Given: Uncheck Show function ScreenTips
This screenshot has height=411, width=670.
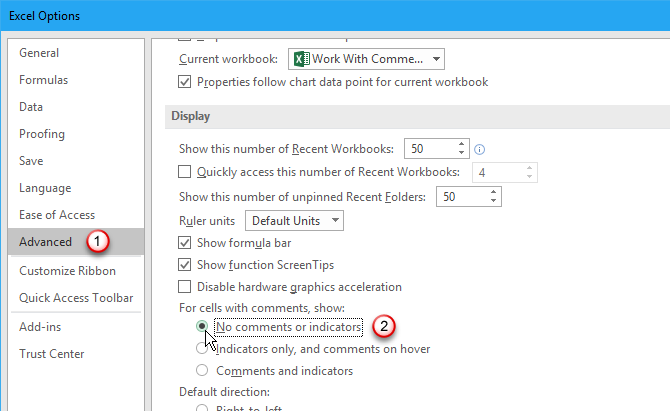Looking at the screenshot, I should tap(184, 265).
